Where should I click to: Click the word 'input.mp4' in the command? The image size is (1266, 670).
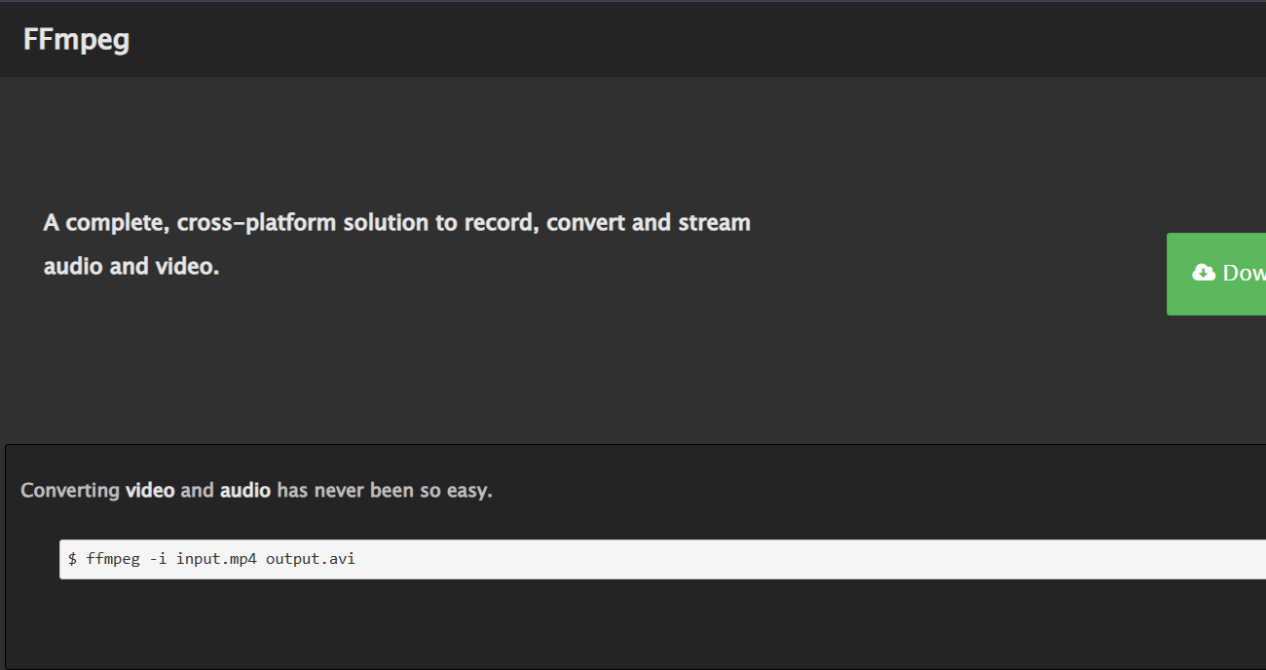[x=217, y=559]
